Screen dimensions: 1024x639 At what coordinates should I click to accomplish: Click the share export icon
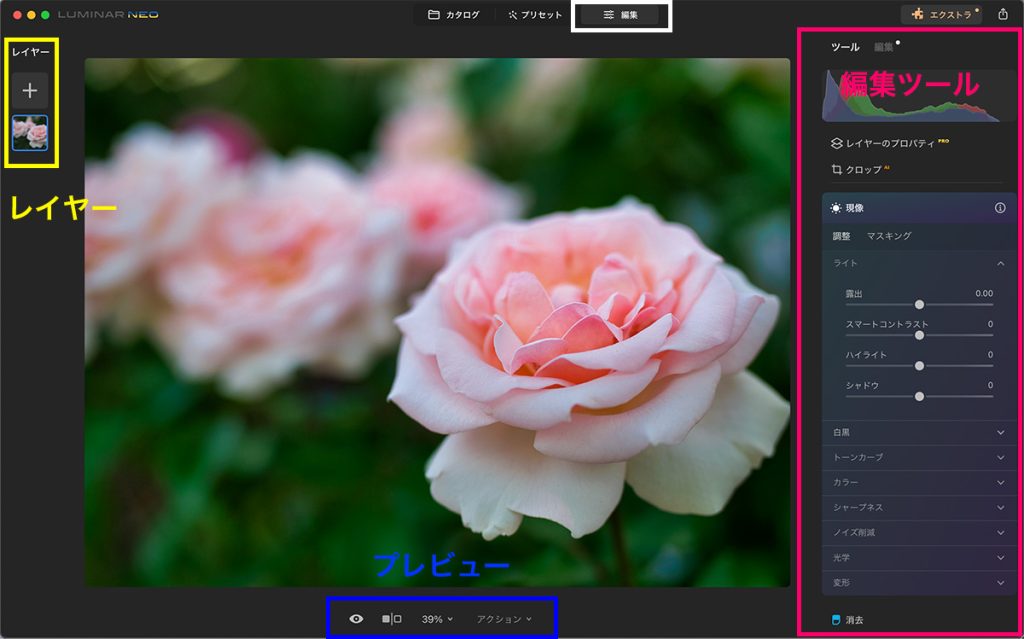[1003, 14]
